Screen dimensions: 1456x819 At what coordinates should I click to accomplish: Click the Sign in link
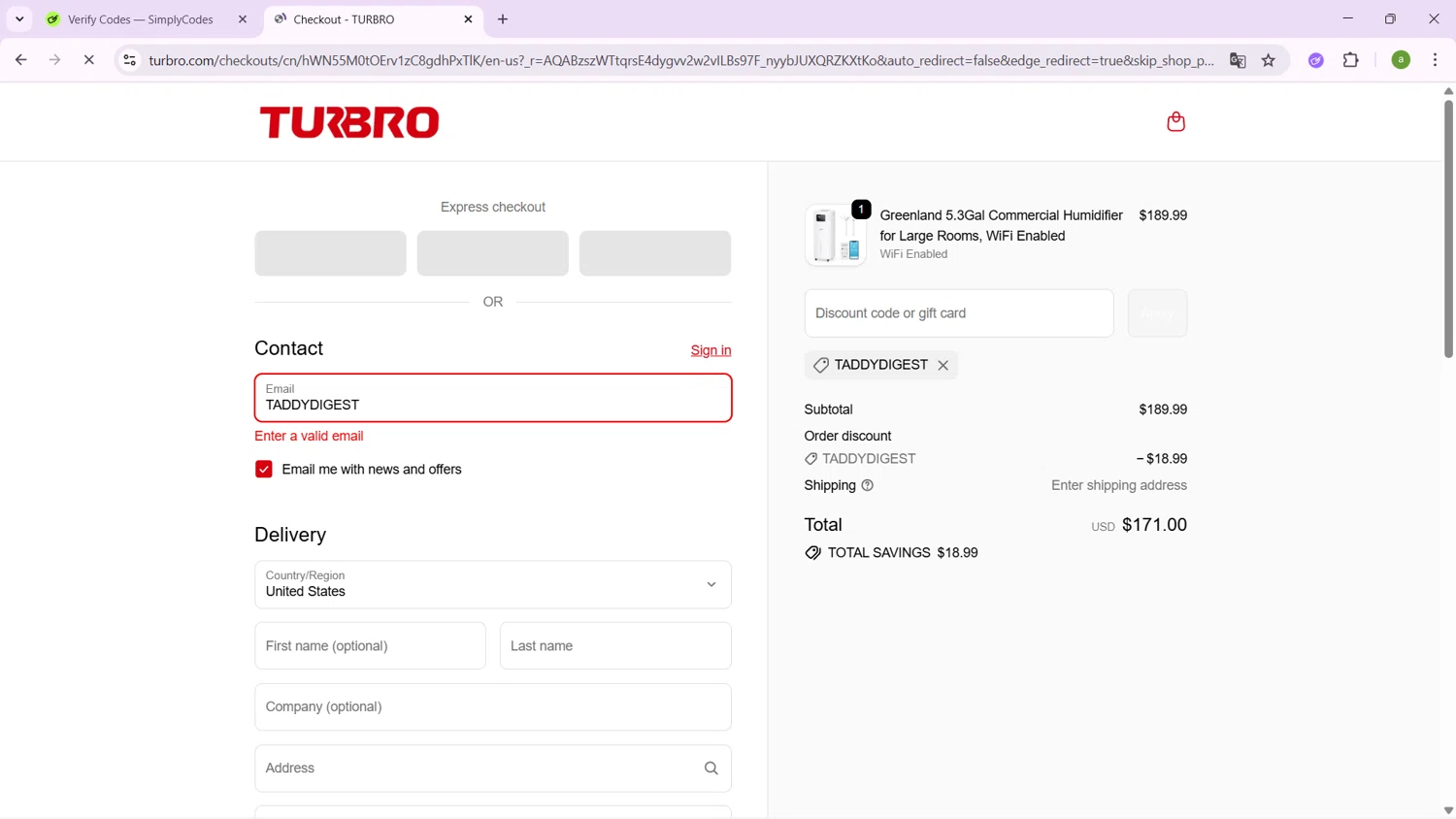[711, 350]
